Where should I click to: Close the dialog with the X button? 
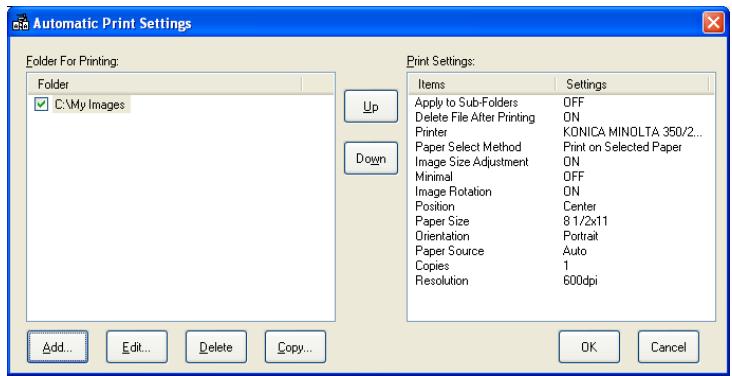(x=713, y=23)
